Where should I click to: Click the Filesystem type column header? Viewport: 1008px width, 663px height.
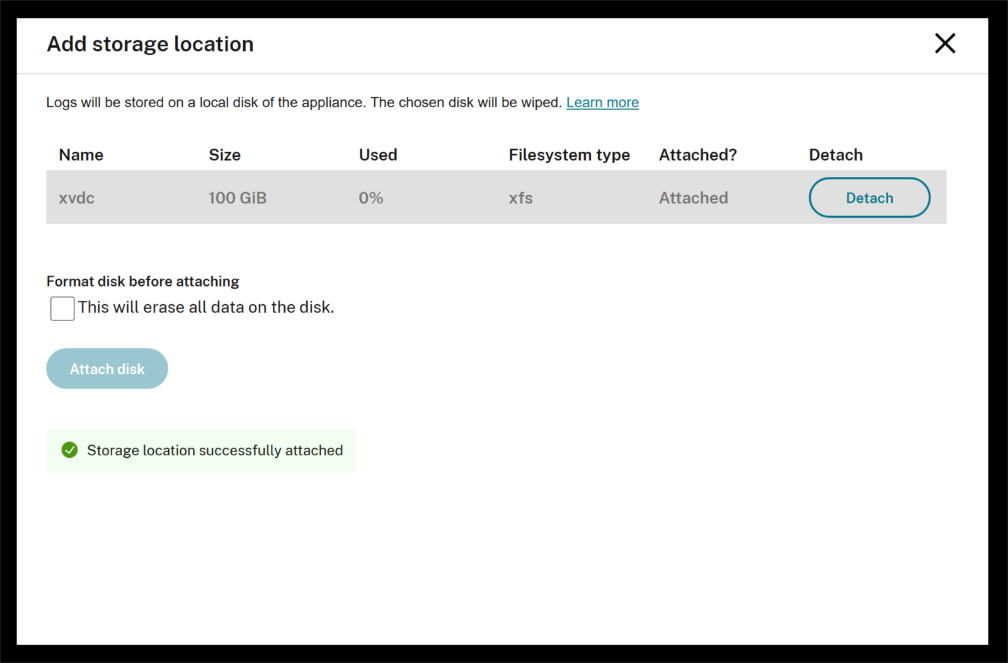click(x=569, y=155)
